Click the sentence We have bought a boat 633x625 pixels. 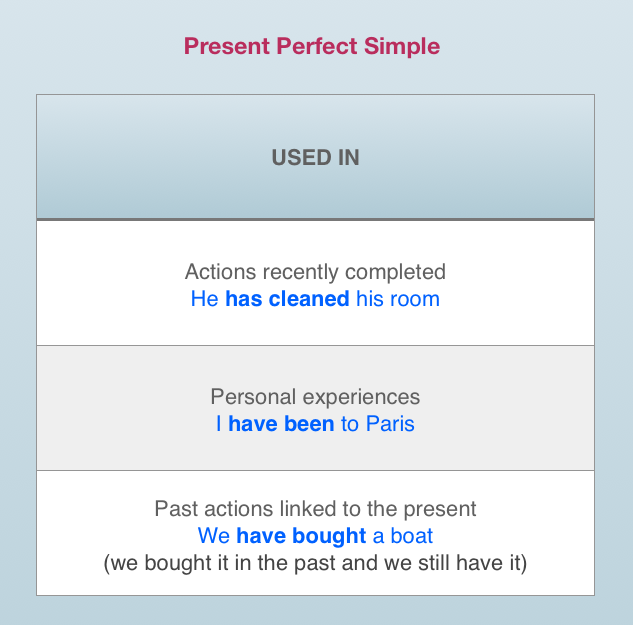[315, 536]
